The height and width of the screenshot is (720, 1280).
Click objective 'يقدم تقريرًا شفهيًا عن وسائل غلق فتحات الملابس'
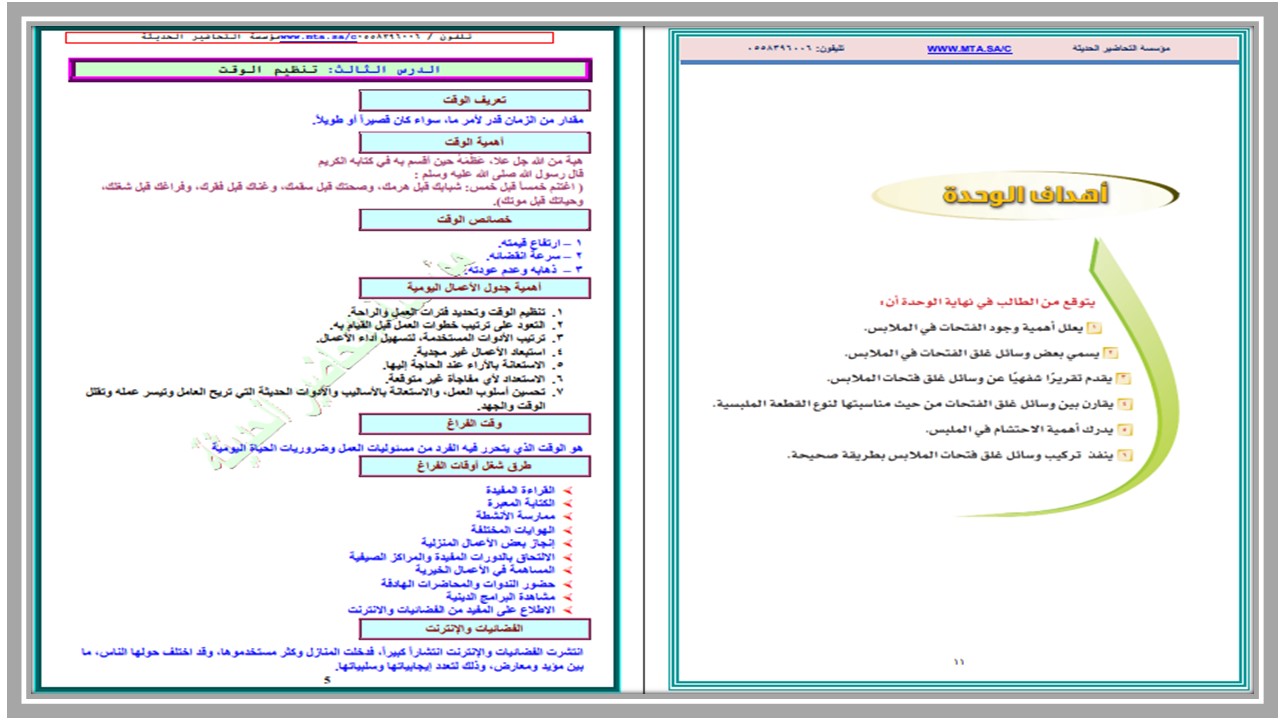979,379
